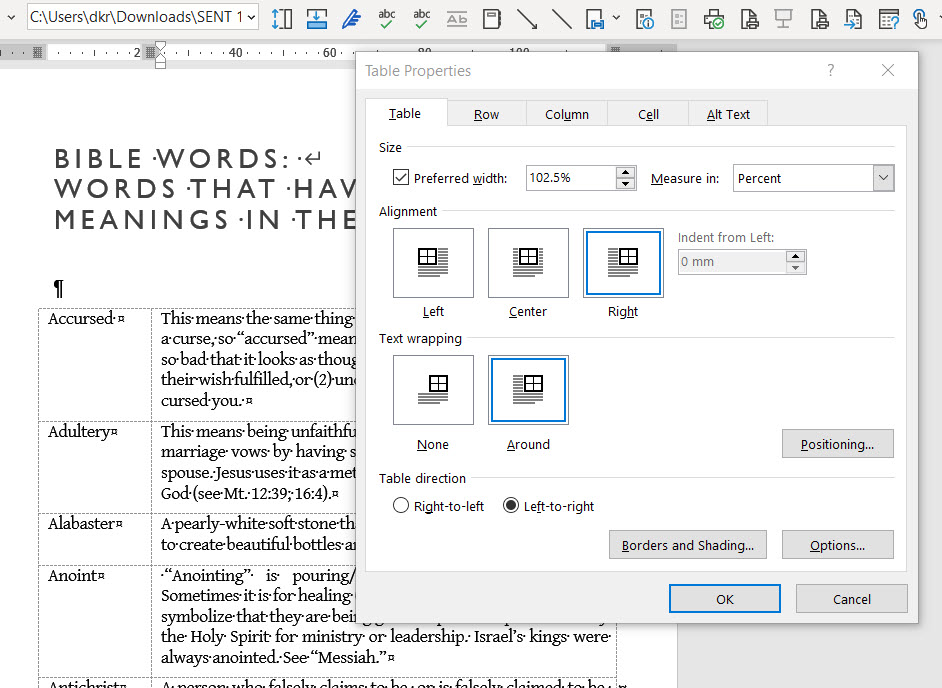Click the "Accursed" table cell
Screen dimensions: 942x688
[x=95, y=364]
